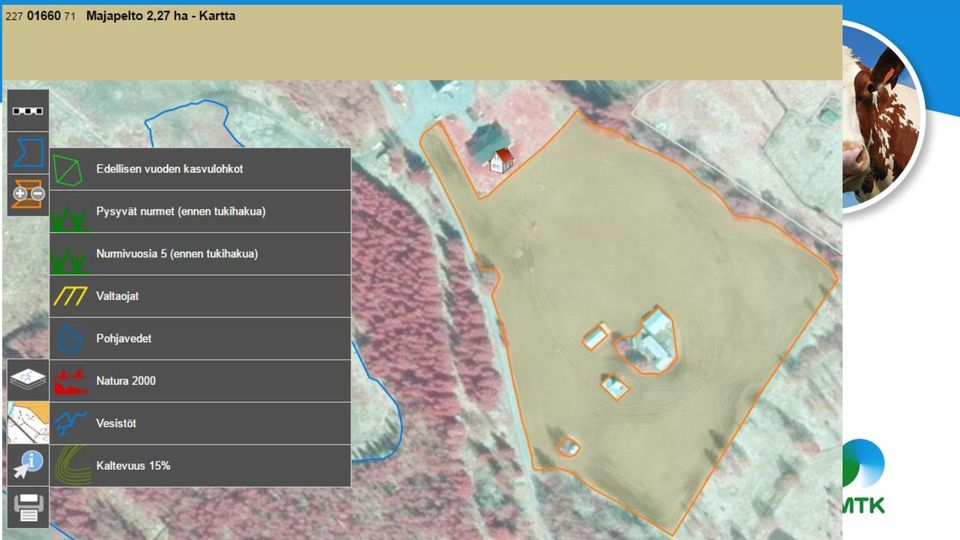
Task: Toggle Pysyvät nurmet (ennen tukihakua) layer
Action: coord(200,211)
